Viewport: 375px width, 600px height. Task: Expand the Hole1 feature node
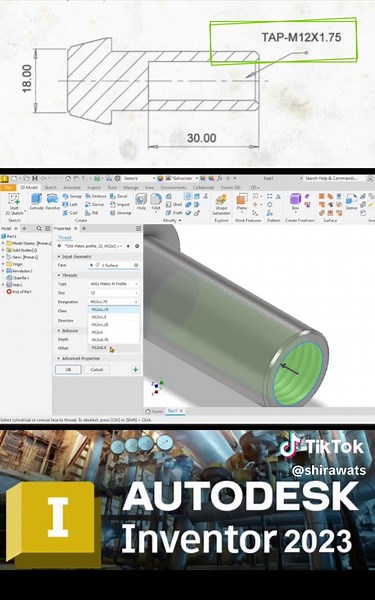click(3, 285)
